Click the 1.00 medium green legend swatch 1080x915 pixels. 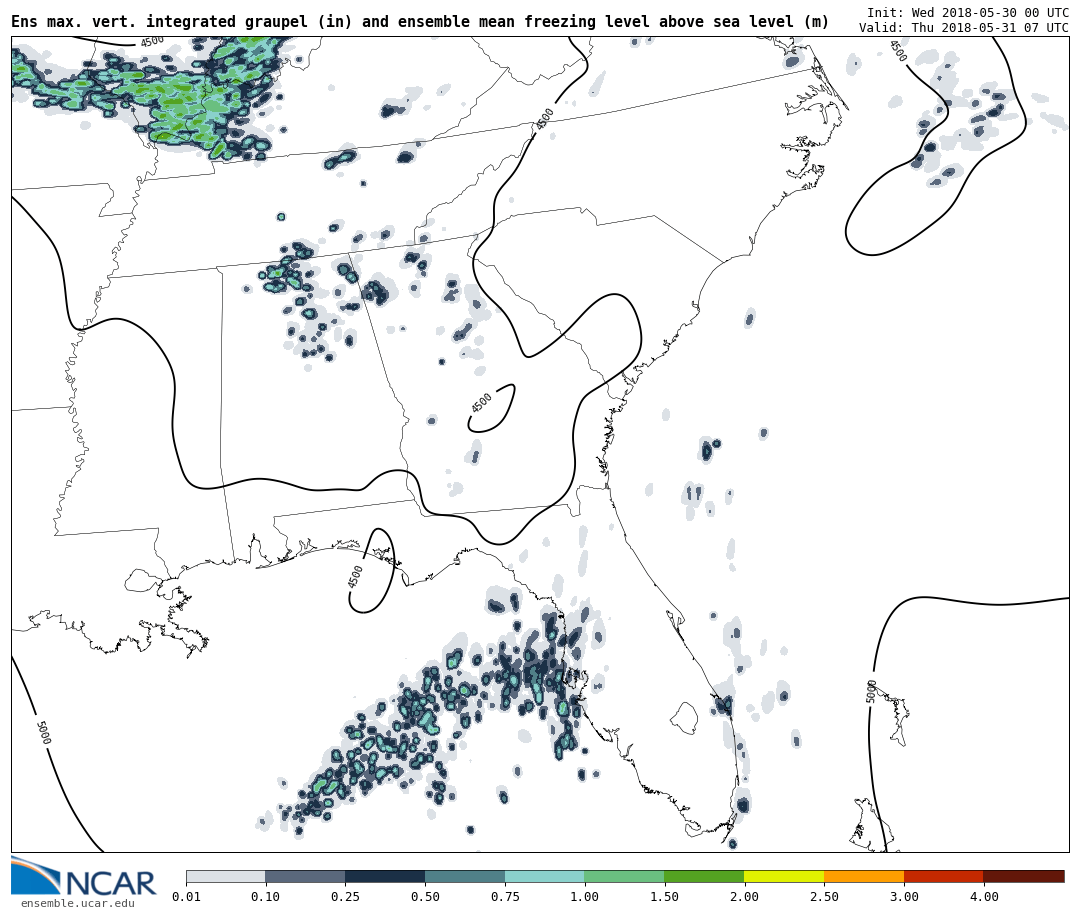coord(625,876)
